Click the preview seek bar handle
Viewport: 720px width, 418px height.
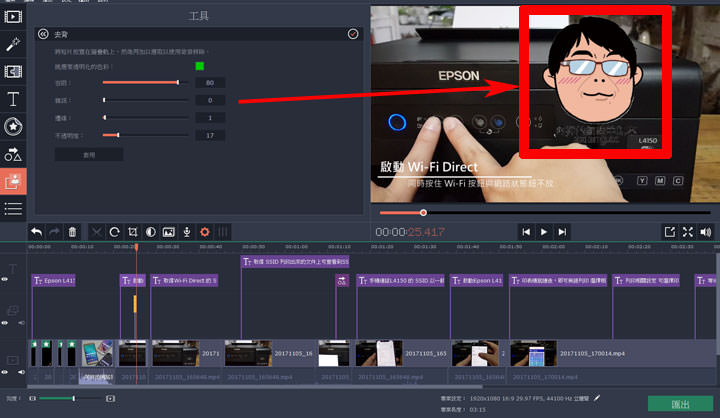[x=423, y=213]
